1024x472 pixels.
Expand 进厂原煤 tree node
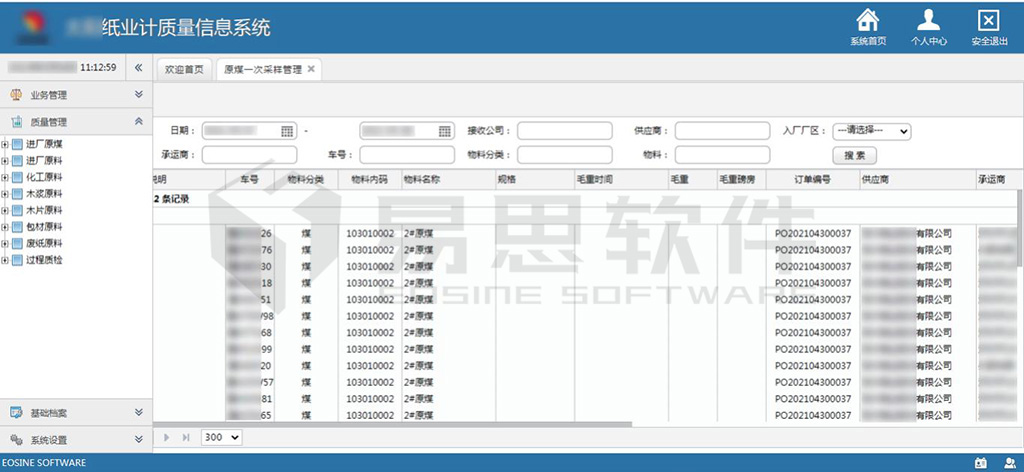[5, 144]
